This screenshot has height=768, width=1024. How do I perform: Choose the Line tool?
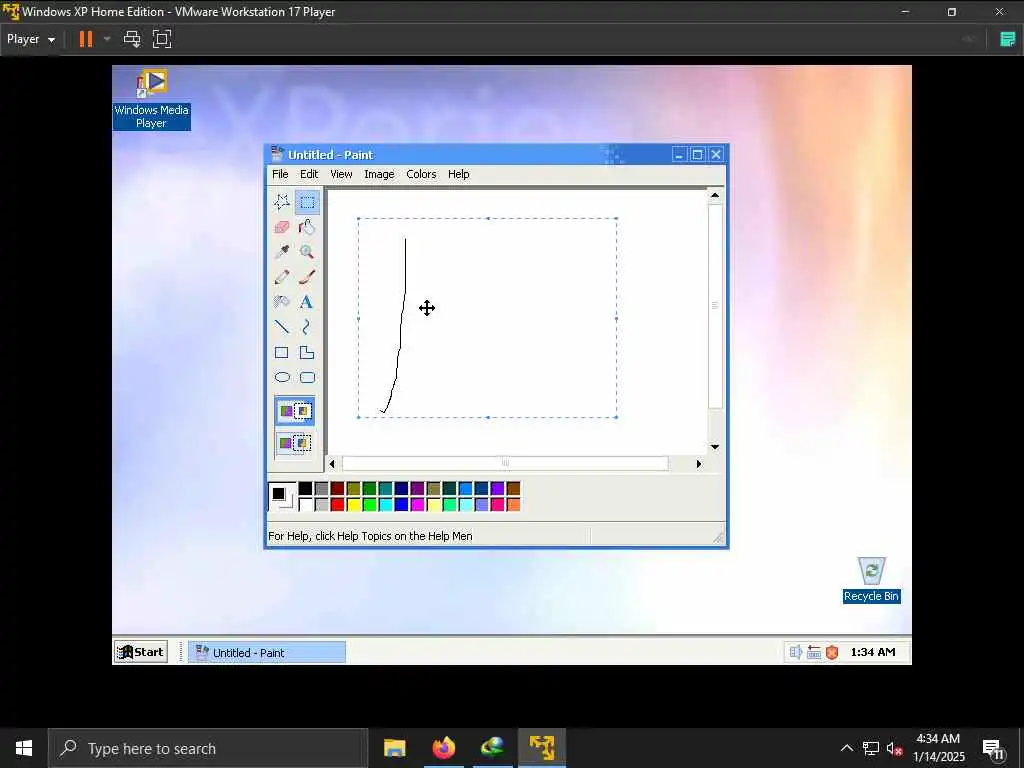(x=281, y=327)
